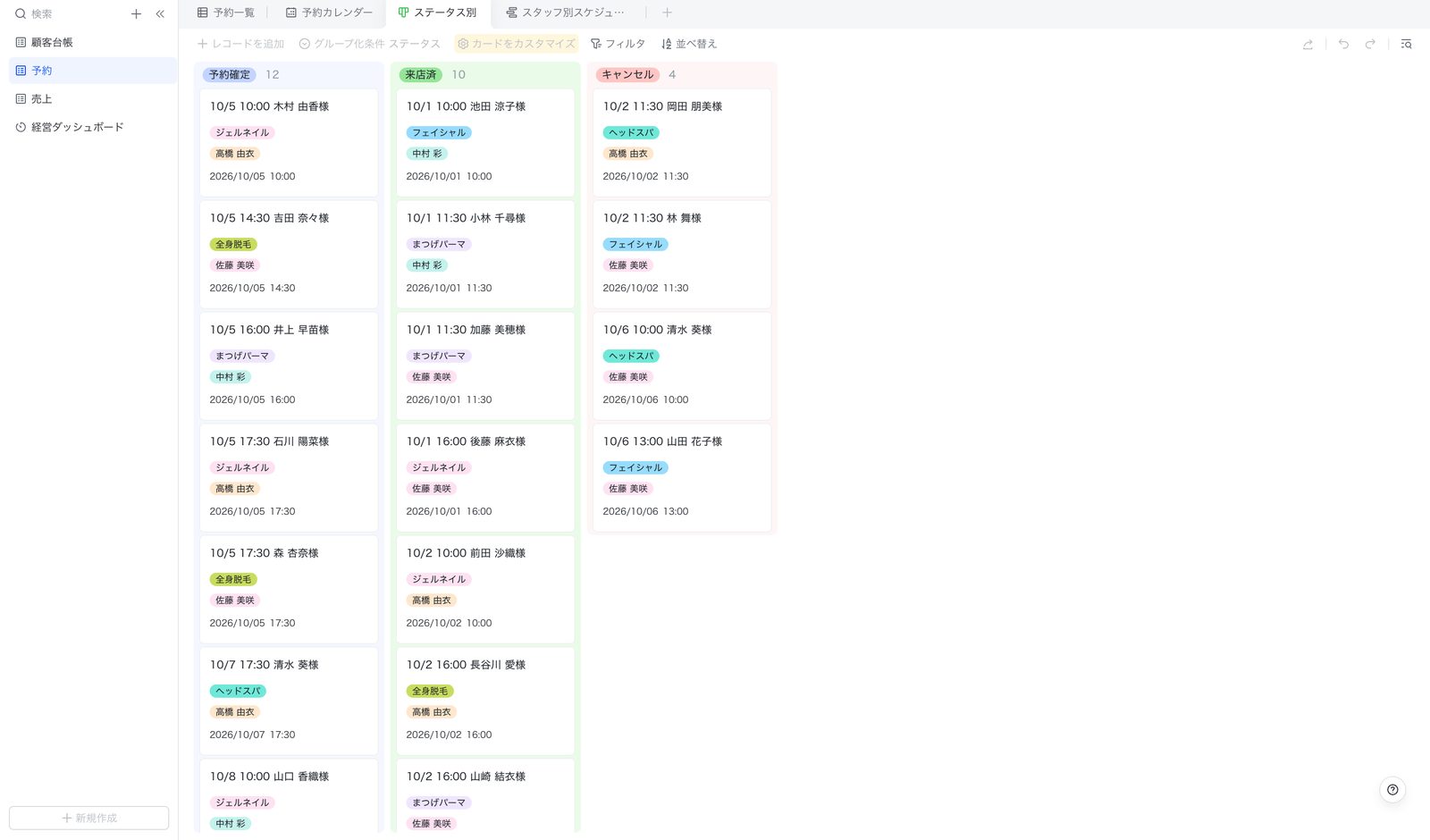Open 顧客台帳 table in sidebar
The height and width of the screenshot is (840, 1430).
(93, 42)
